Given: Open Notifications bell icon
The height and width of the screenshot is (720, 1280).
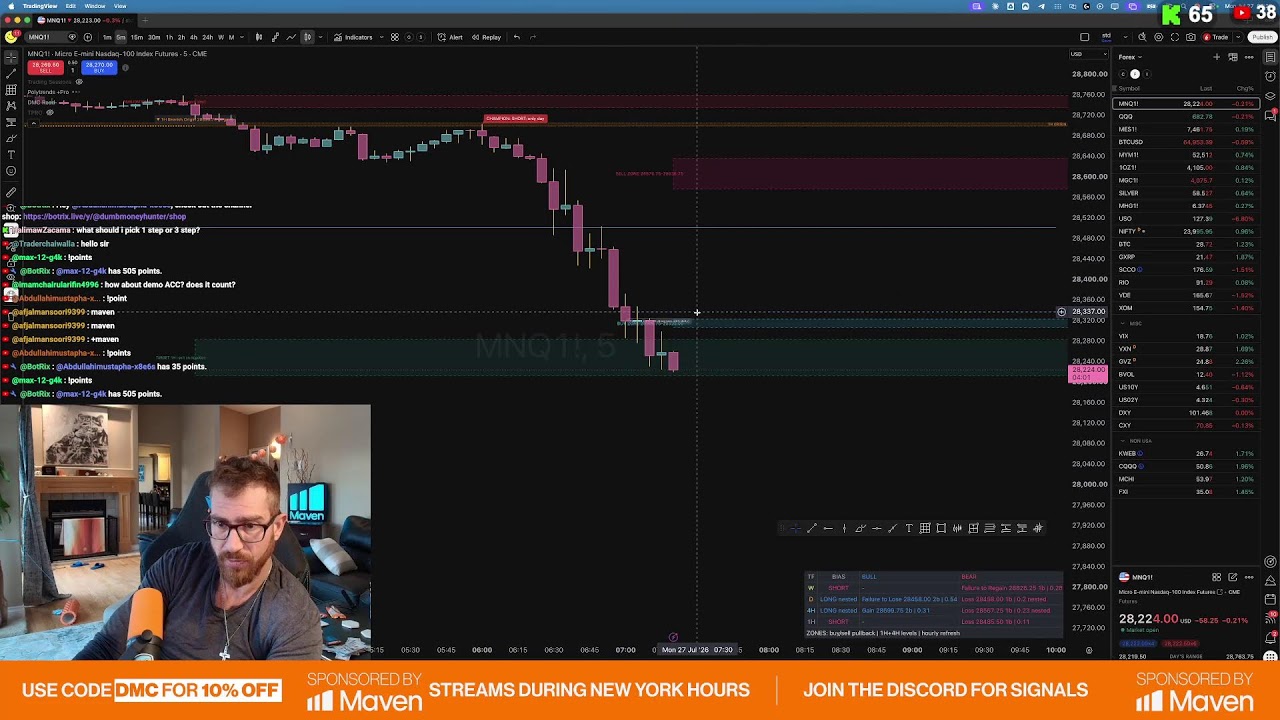Looking at the screenshot, I should click(x=1270, y=637).
